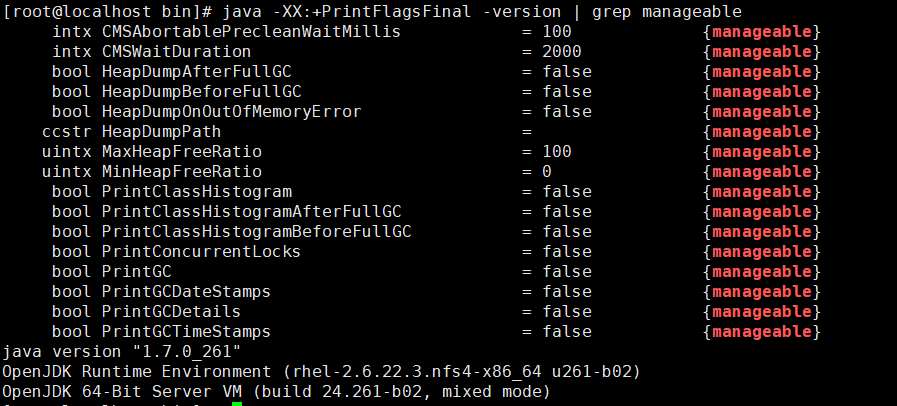897x406 pixels.
Task: Click the false value of PrintGC
Action: pos(567,272)
